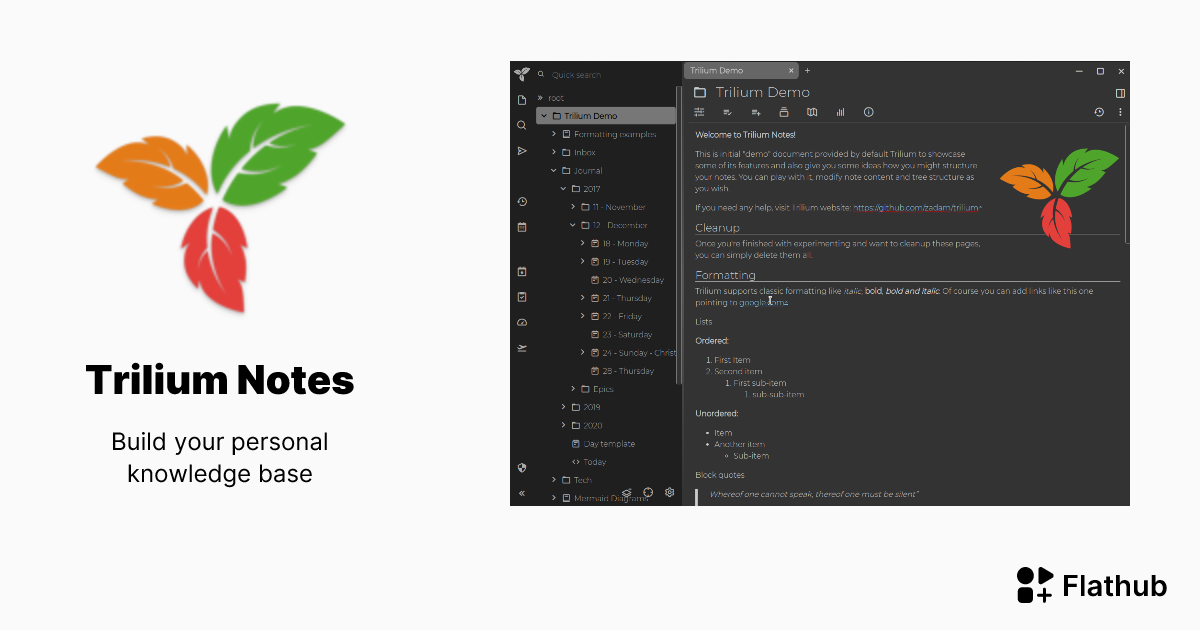Screen dimensions: 1200x630
Task: Collapse the Trilium Demo tree node
Action: [545, 115]
